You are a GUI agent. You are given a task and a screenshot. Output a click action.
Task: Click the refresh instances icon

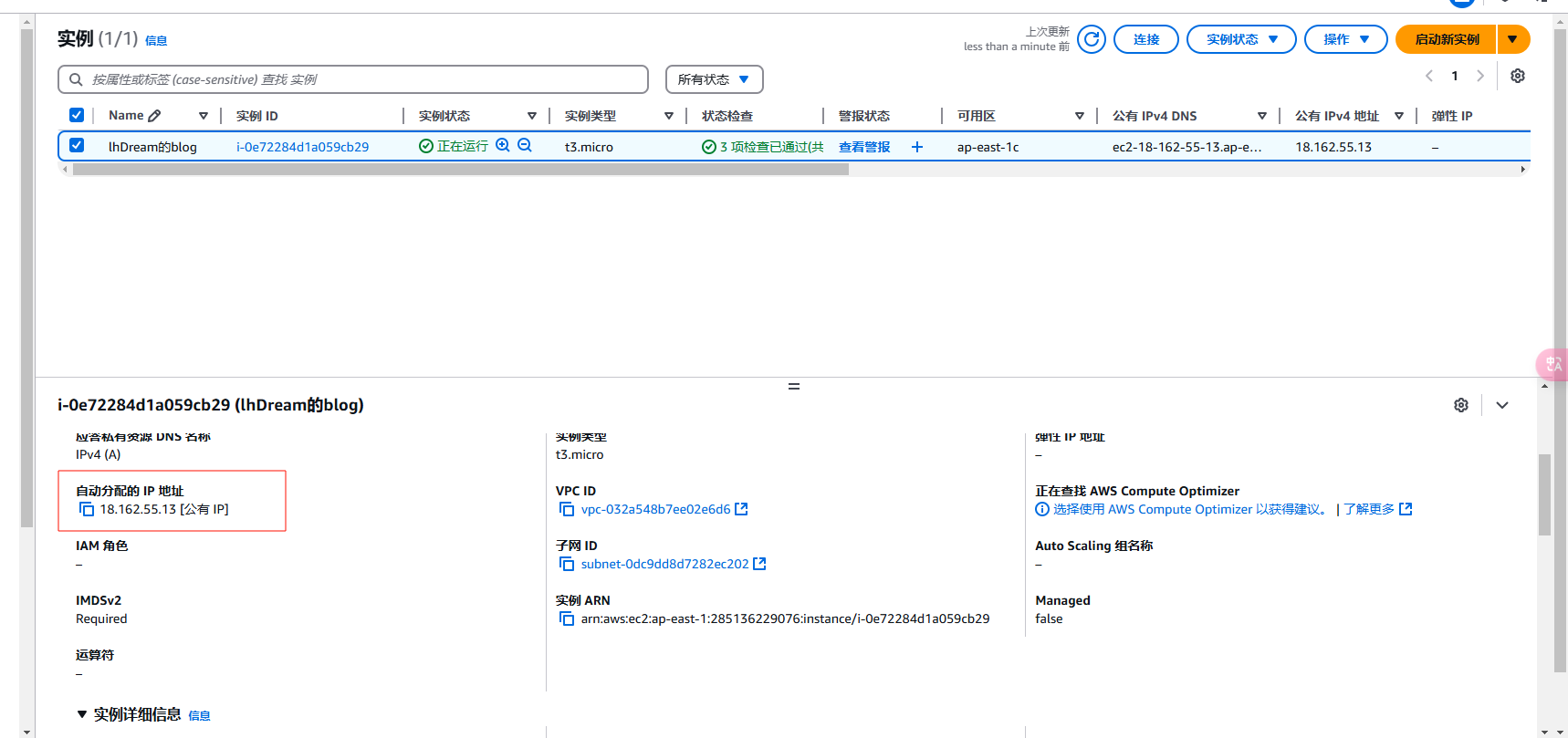tap(1091, 39)
